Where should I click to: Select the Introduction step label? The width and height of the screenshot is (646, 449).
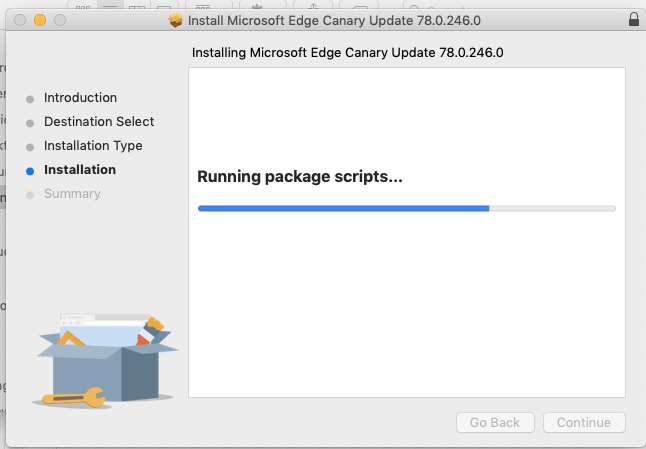pos(80,98)
